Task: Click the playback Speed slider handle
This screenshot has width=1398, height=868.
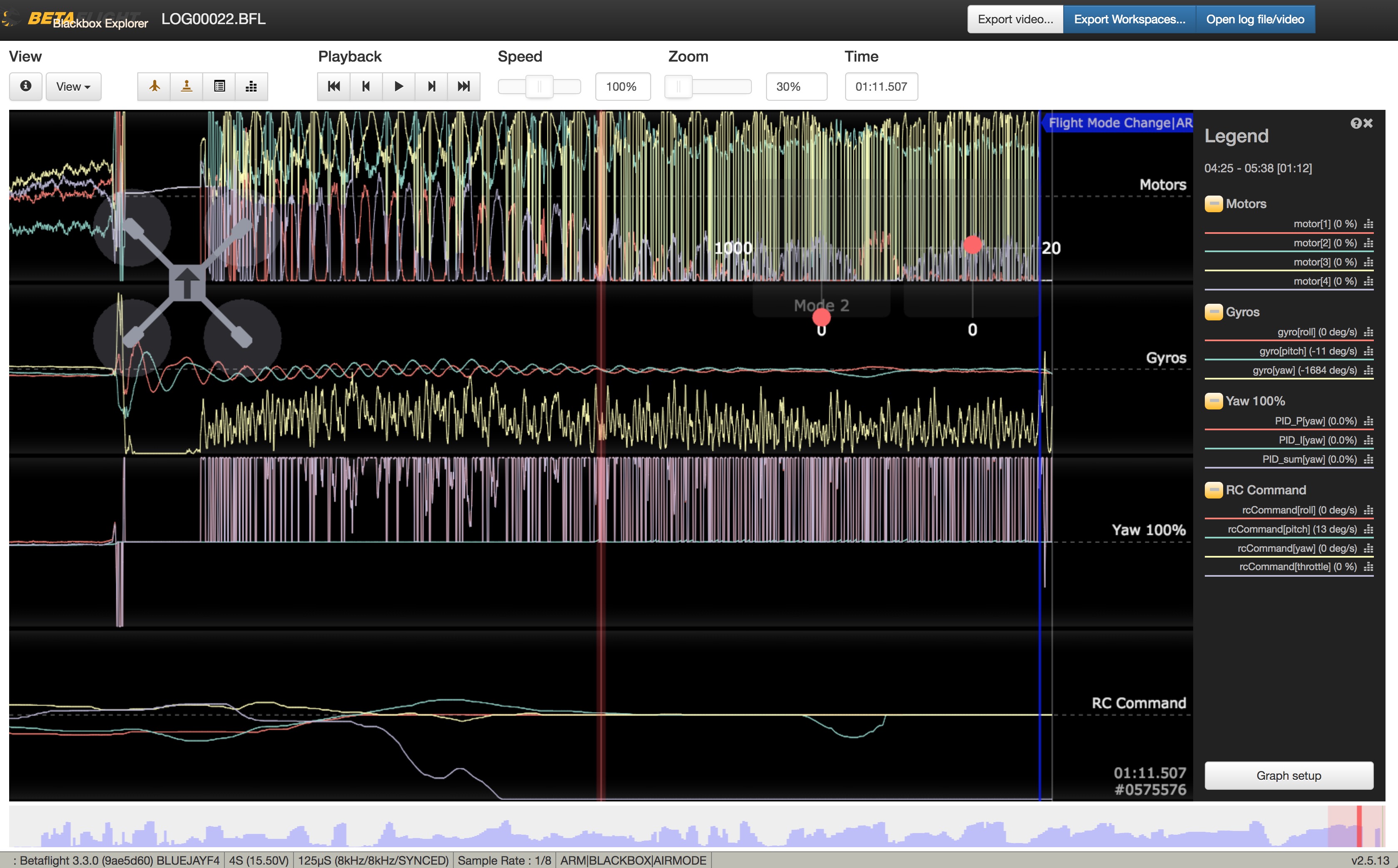Action: pos(539,86)
